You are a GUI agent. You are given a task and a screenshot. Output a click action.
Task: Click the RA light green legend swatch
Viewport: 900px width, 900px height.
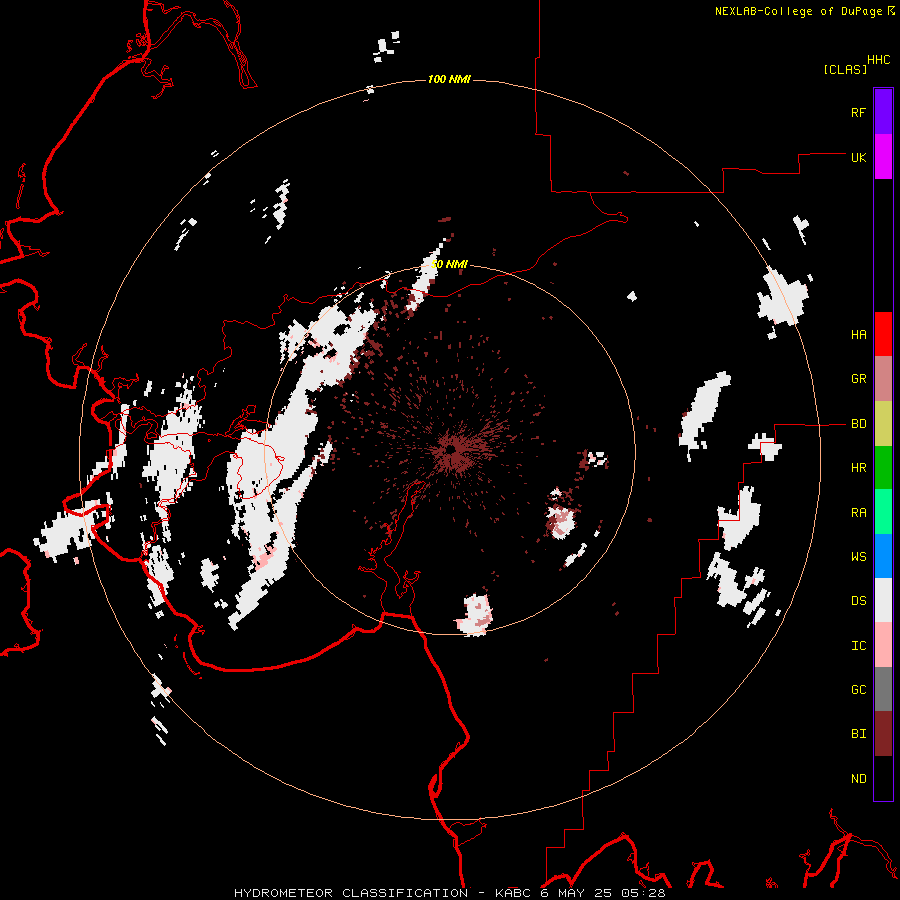point(883,512)
